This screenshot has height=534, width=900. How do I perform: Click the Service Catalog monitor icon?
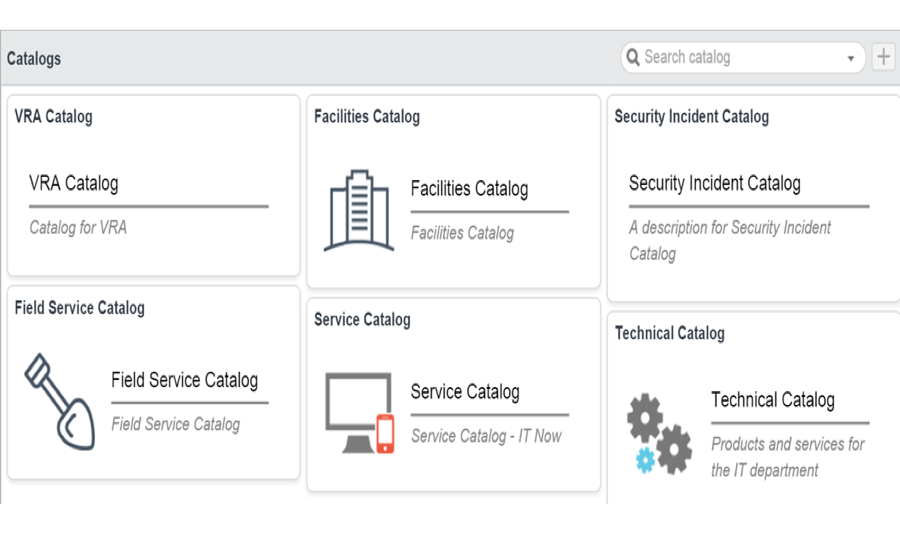(x=360, y=413)
